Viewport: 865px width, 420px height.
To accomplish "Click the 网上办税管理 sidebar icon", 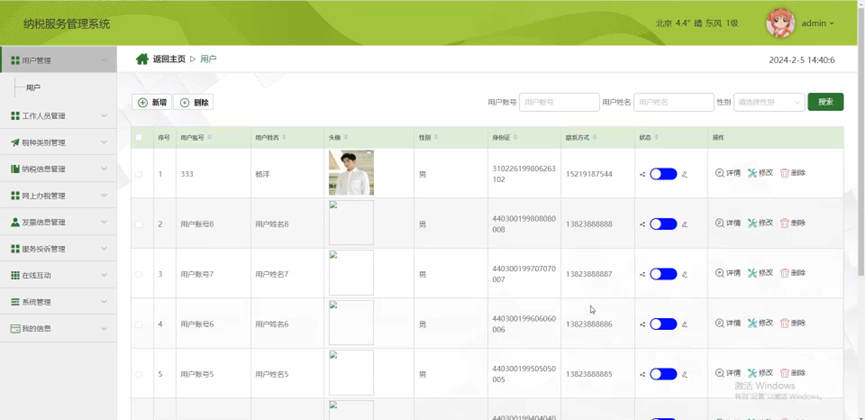I will 15,196.
